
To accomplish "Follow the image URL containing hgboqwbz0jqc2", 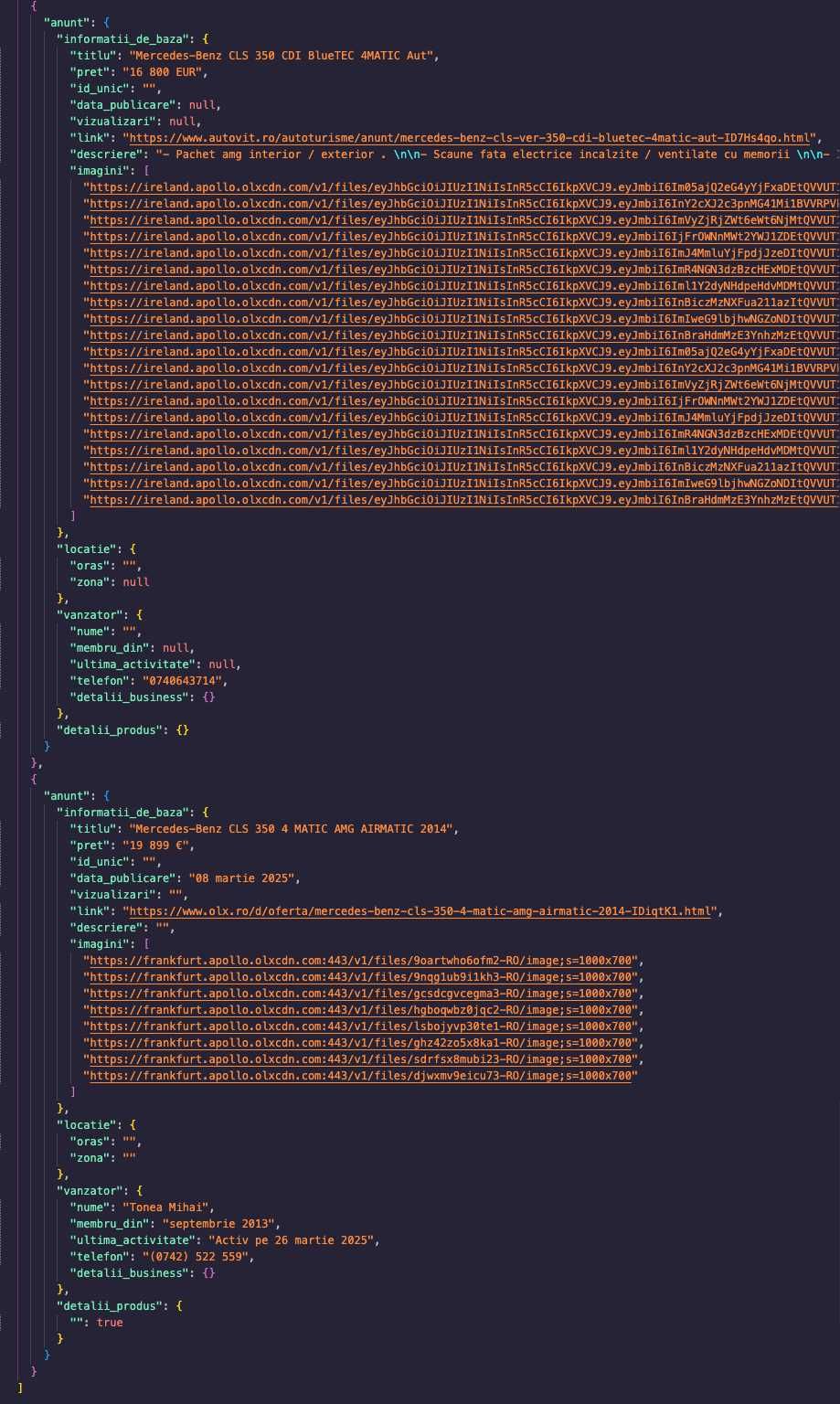I will [x=361, y=1010].
